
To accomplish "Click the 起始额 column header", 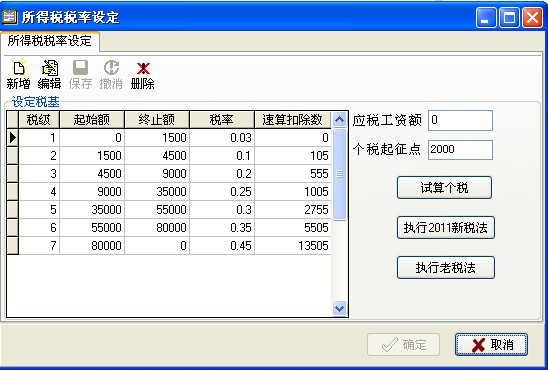I will pos(92,120).
